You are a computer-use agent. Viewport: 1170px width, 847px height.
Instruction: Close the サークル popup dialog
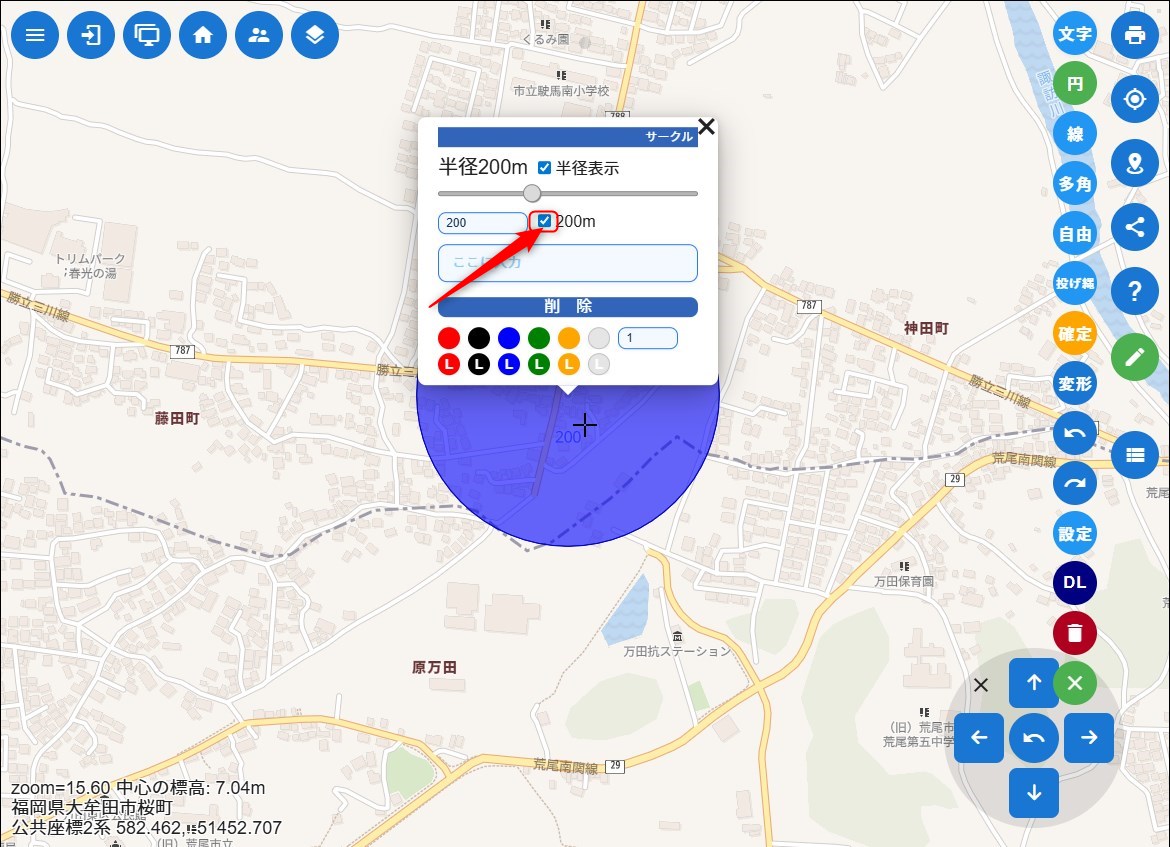coord(706,126)
